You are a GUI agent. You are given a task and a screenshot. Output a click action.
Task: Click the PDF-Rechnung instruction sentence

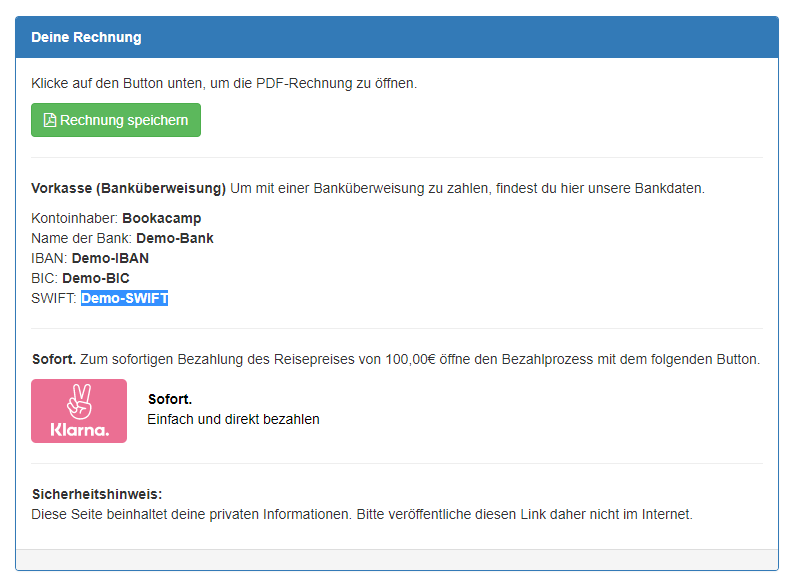224,83
